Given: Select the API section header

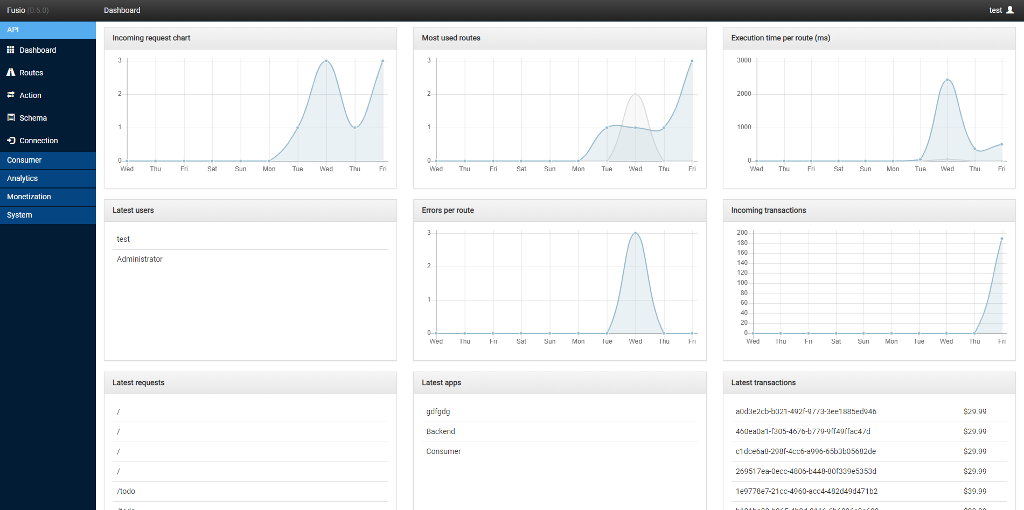Looking at the screenshot, I should (x=13, y=29).
